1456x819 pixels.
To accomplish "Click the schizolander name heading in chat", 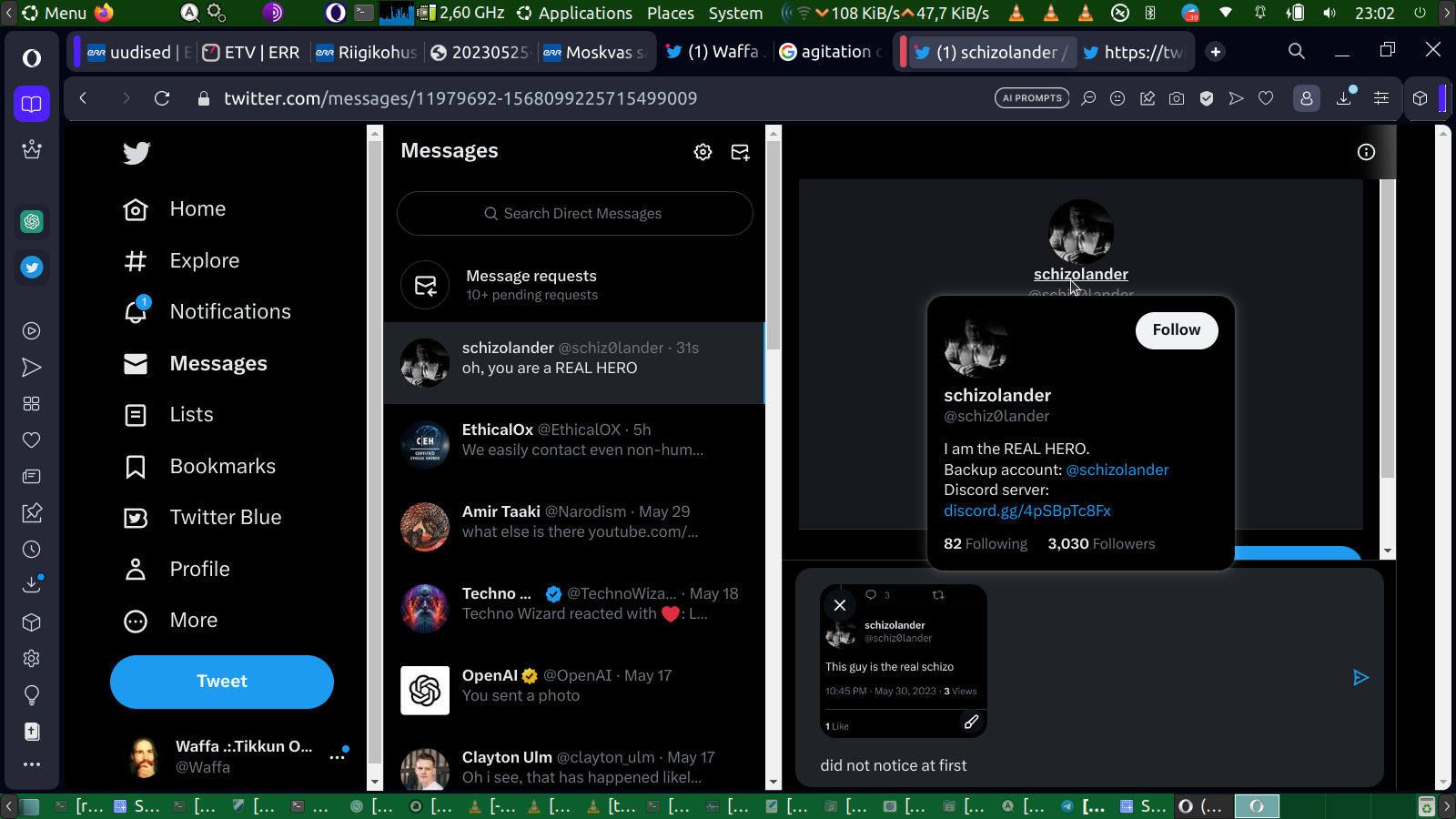I will point(1081,274).
